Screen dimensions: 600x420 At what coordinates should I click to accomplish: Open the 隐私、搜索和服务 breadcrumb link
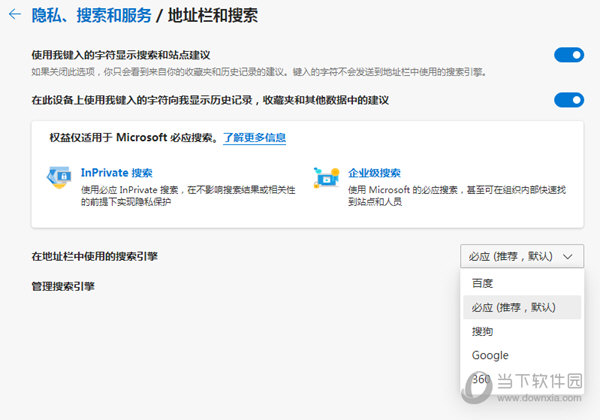[x=91, y=16]
